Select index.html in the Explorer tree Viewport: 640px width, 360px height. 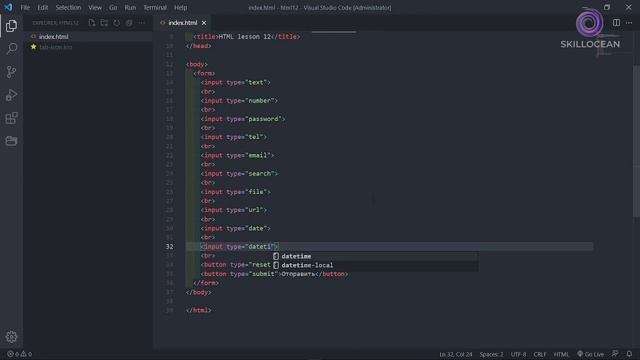pos(87,37)
